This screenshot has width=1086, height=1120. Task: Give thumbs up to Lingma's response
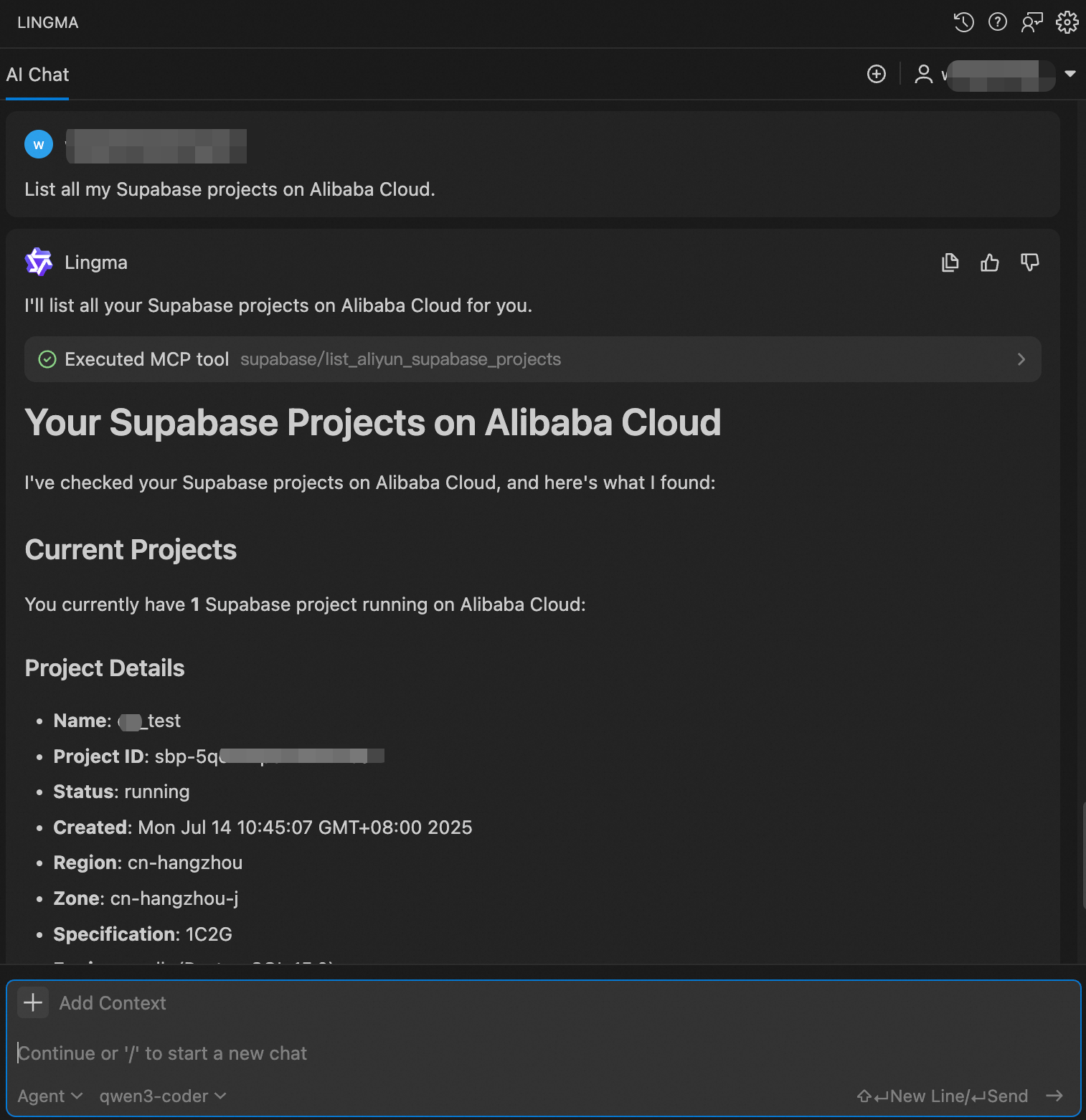[x=990, y=263]
